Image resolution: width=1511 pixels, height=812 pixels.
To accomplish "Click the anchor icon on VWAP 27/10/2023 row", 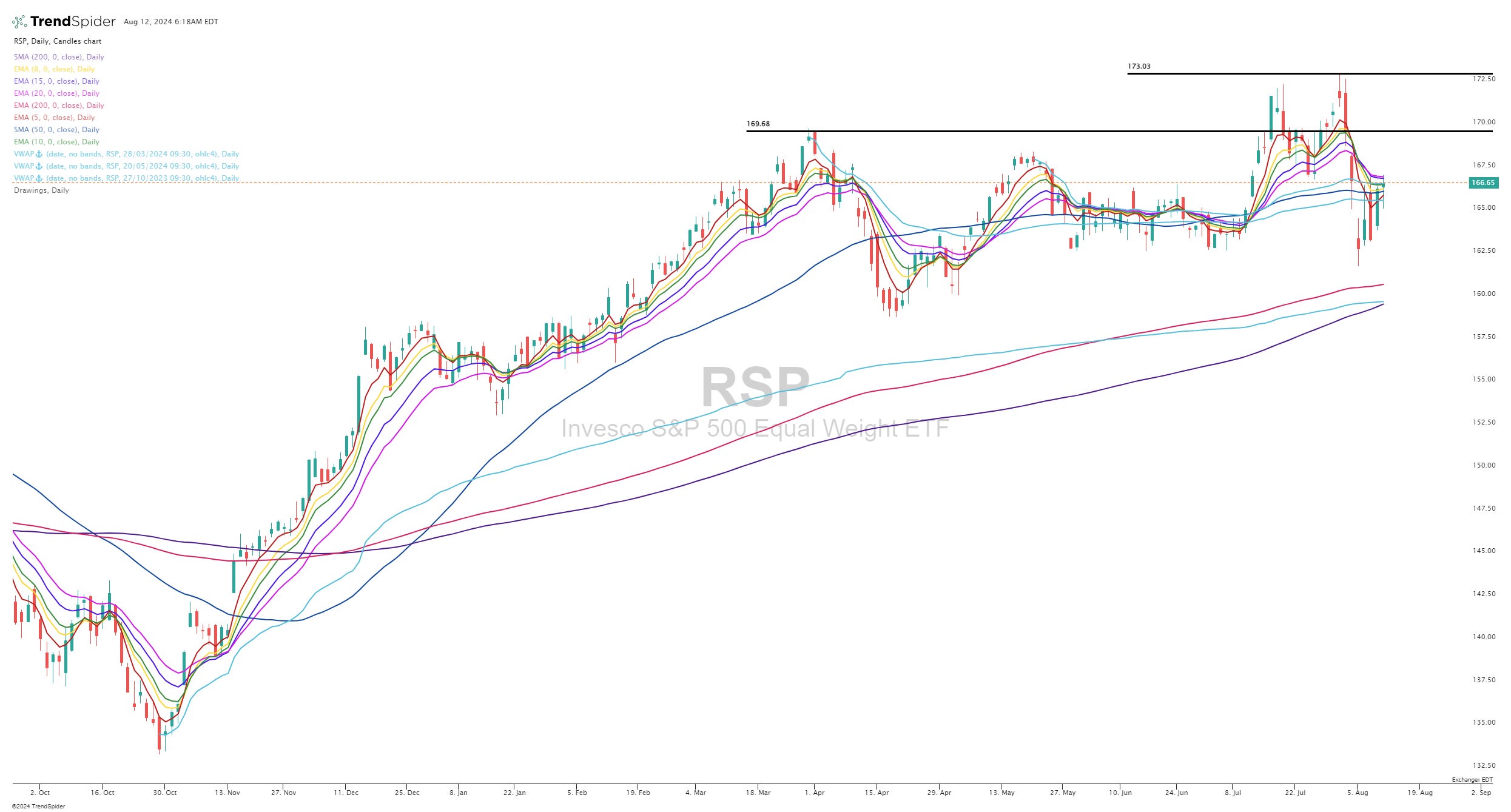I will (39, 178).
